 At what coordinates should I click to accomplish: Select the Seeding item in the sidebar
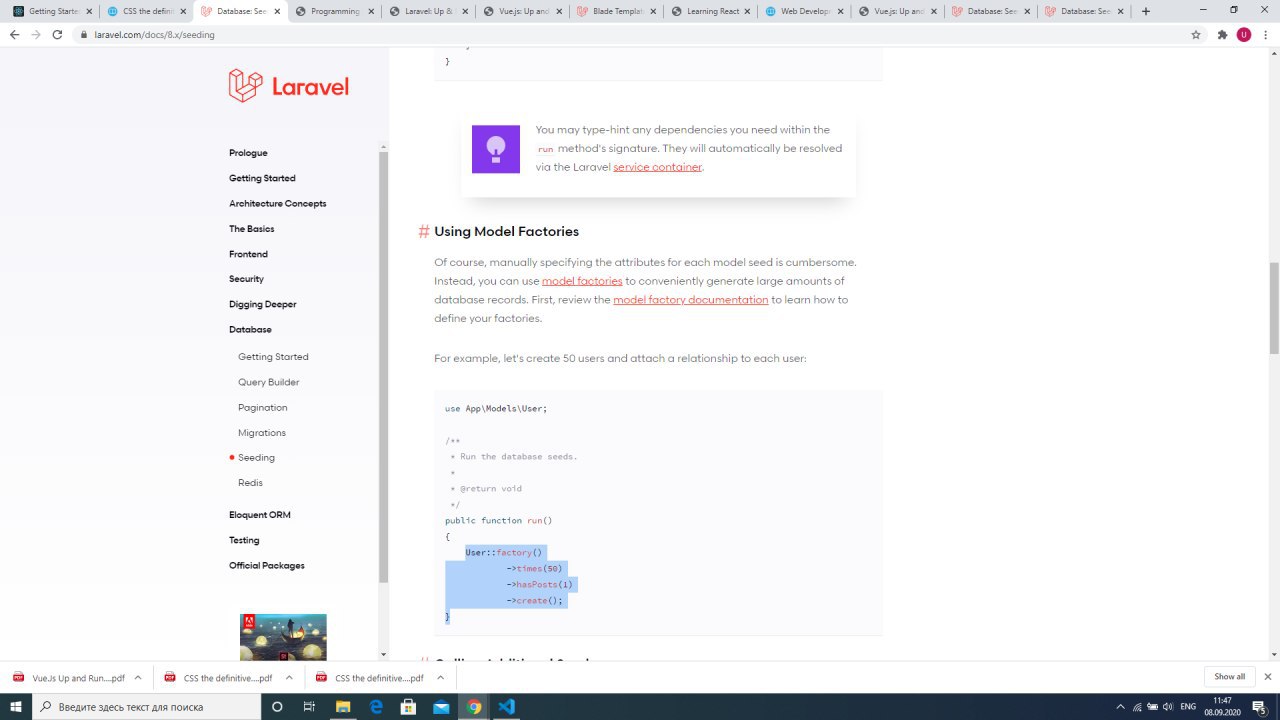pyautogui.click(x=256, y=458)
